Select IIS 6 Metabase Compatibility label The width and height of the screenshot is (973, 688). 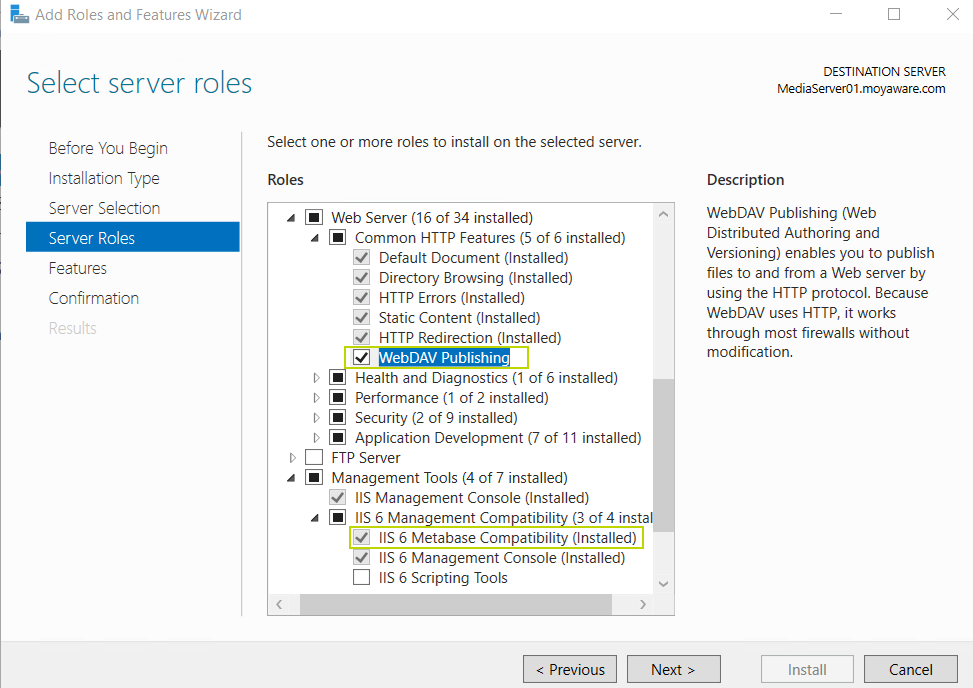(x=508, y=537)
